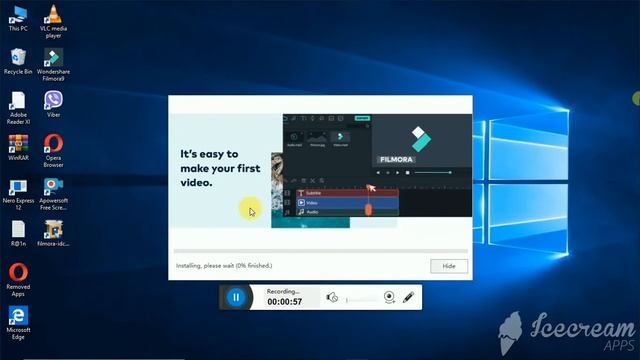Open the recorder drawing pencil tool
This screenshot has width=640, height=360.
(x=408, y=297)
